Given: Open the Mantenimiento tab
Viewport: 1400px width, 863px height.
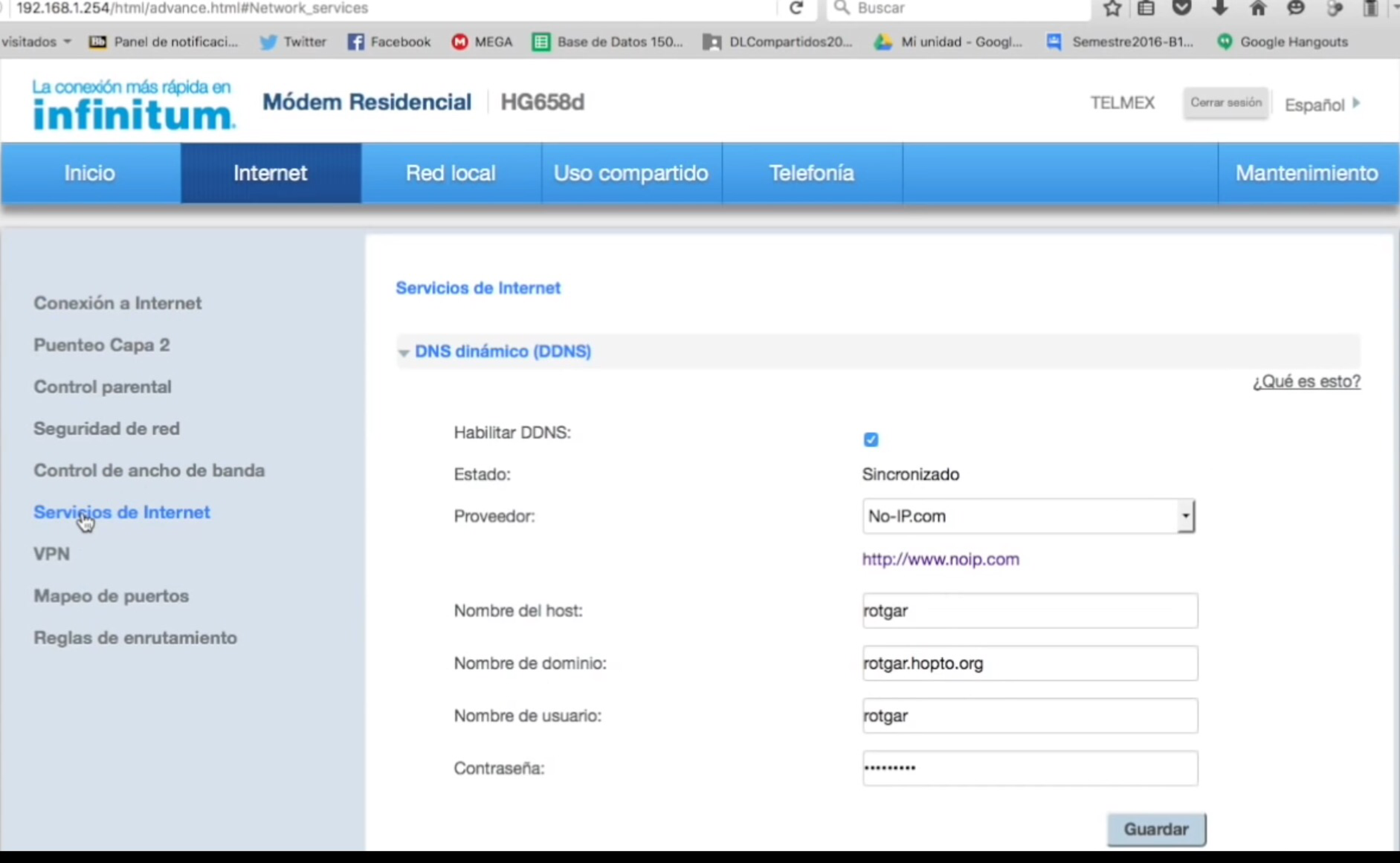Looking at the screenshot, I should tap(1306, 173).
